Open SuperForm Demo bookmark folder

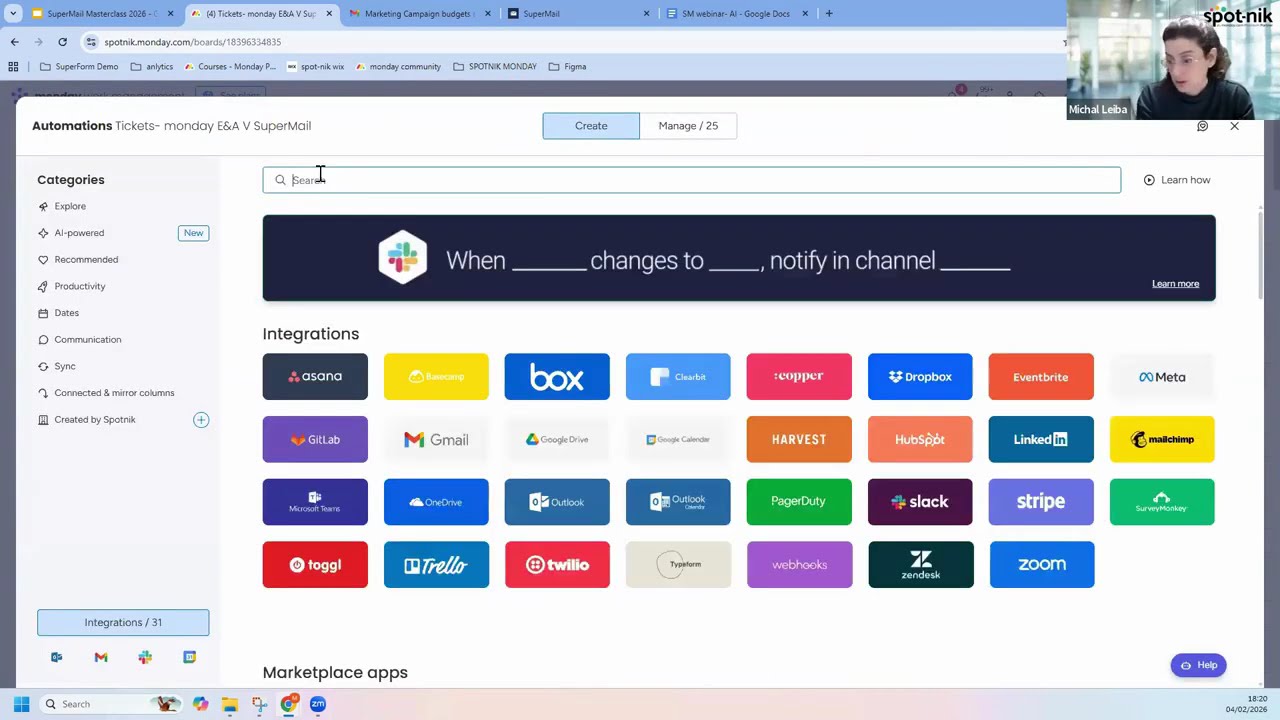point(79,66)
